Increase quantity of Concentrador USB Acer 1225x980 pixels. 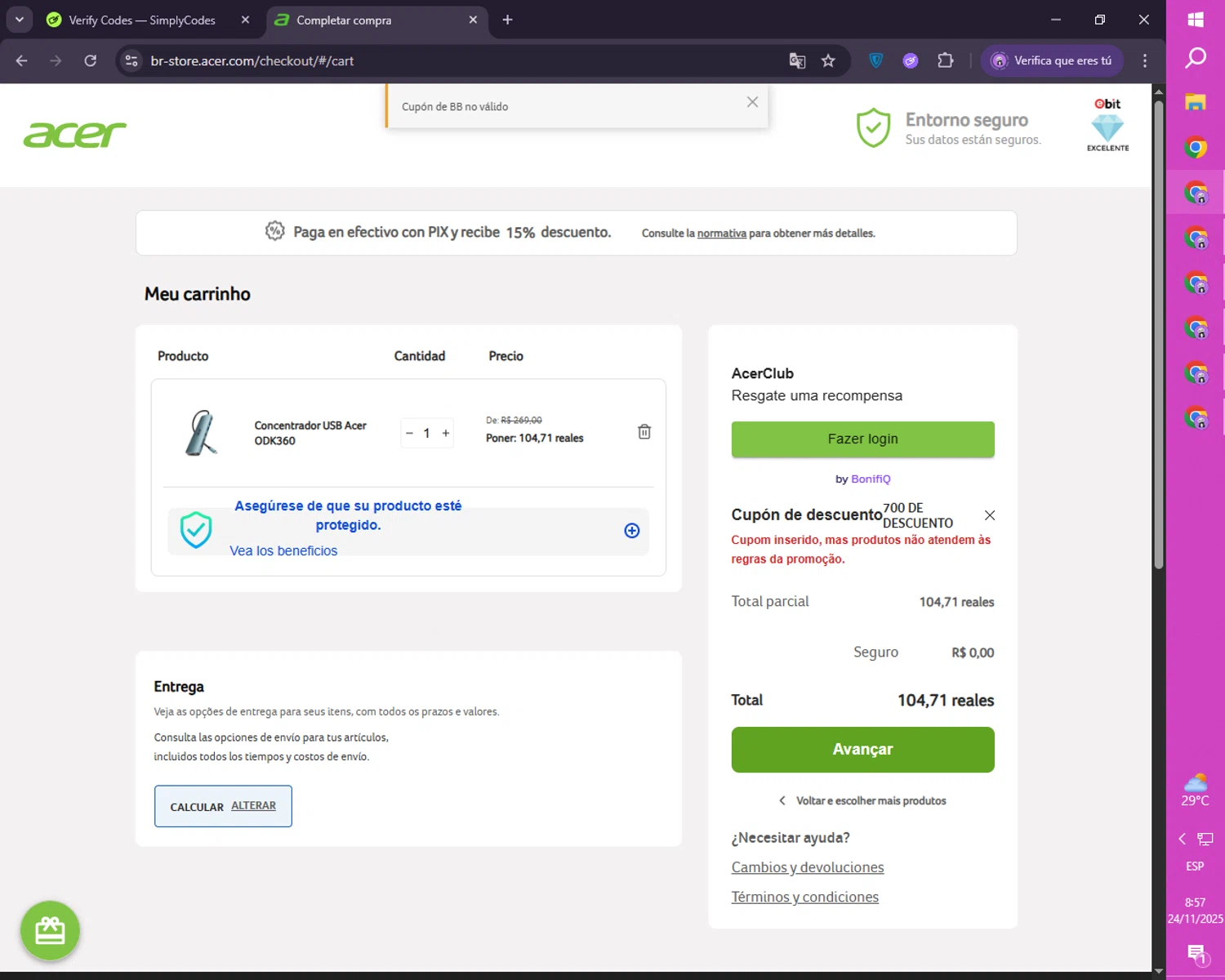[446, 434]
